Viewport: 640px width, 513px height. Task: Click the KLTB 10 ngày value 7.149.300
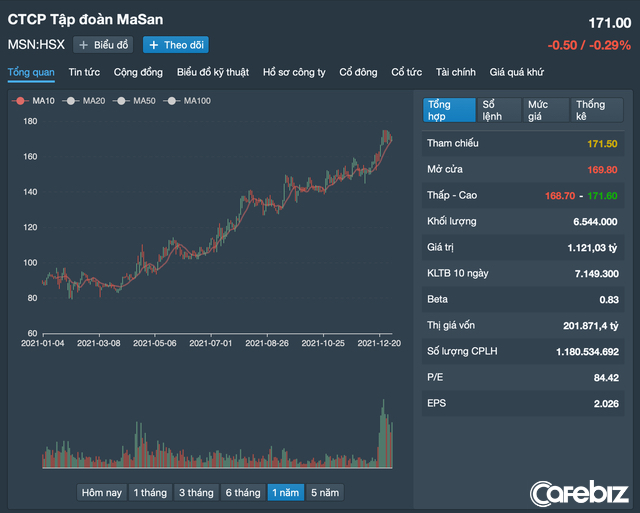coord(597,274)
